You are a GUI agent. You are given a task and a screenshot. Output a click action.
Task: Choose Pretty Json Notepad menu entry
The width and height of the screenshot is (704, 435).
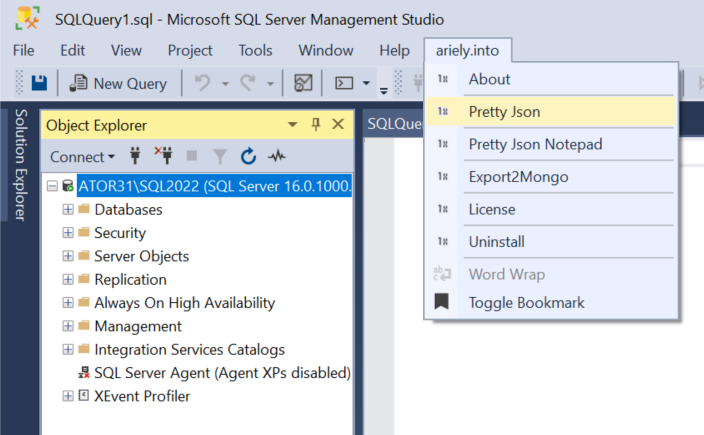coord(551,144)
